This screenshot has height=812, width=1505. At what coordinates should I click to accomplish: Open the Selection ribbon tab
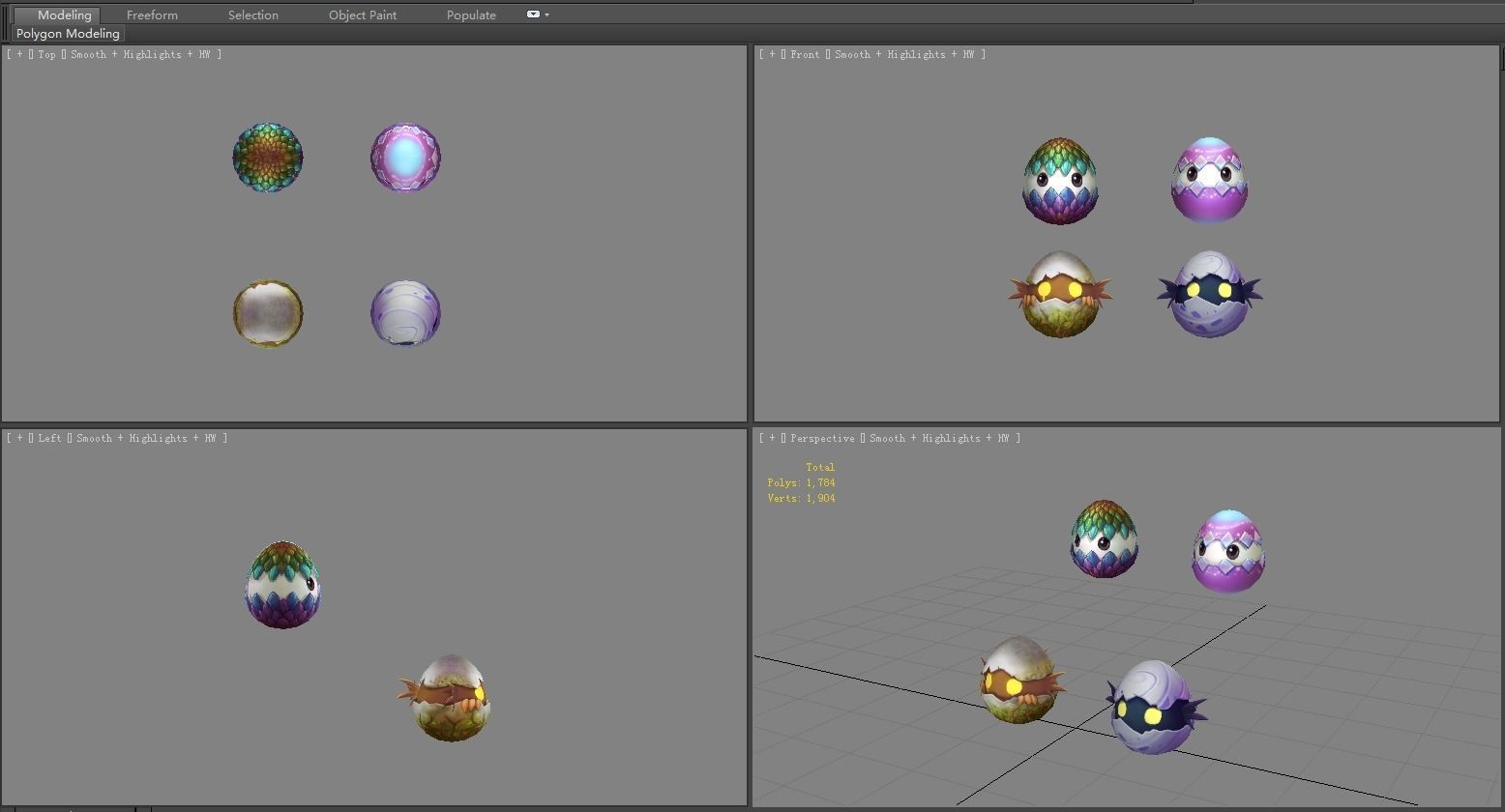253,15
